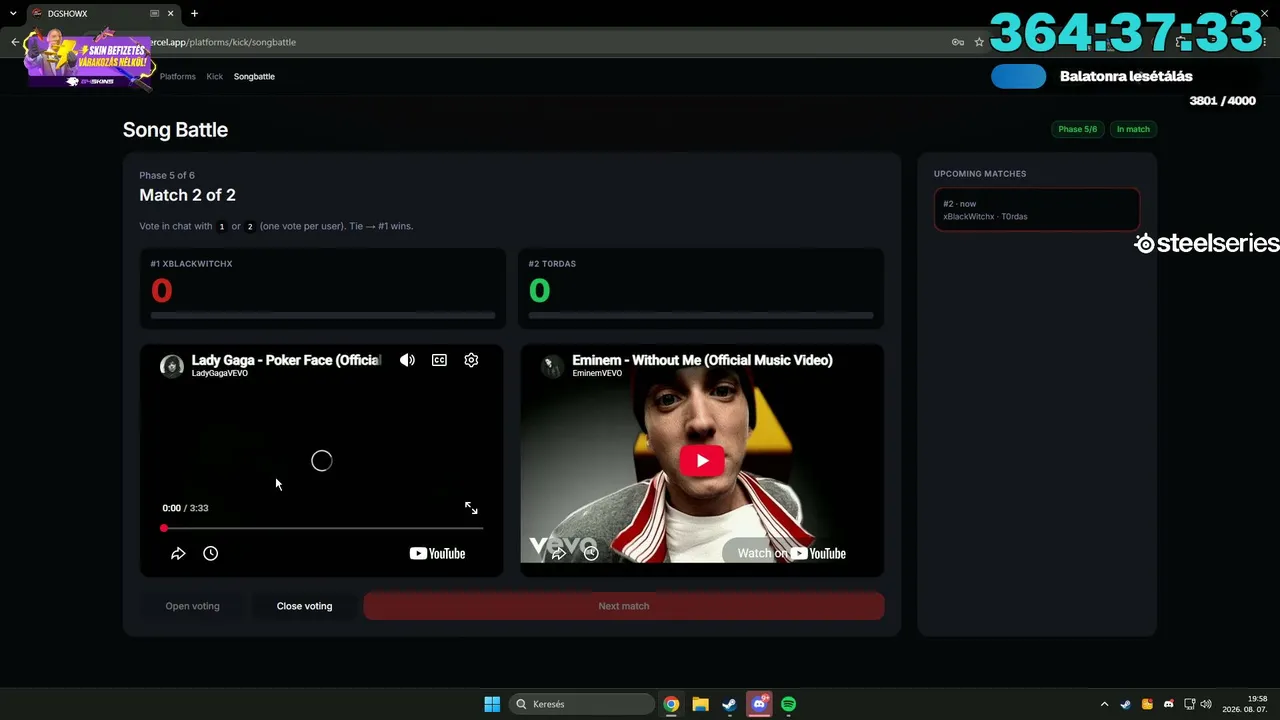The width and height of the screenshot is (1280, 720).
Task: Open Spotify from the taskbar
Action: [788, 704]
